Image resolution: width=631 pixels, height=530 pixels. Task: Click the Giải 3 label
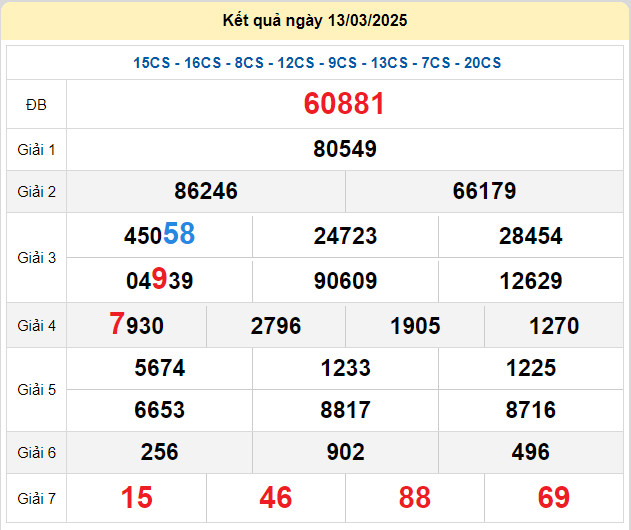point(36,258)
